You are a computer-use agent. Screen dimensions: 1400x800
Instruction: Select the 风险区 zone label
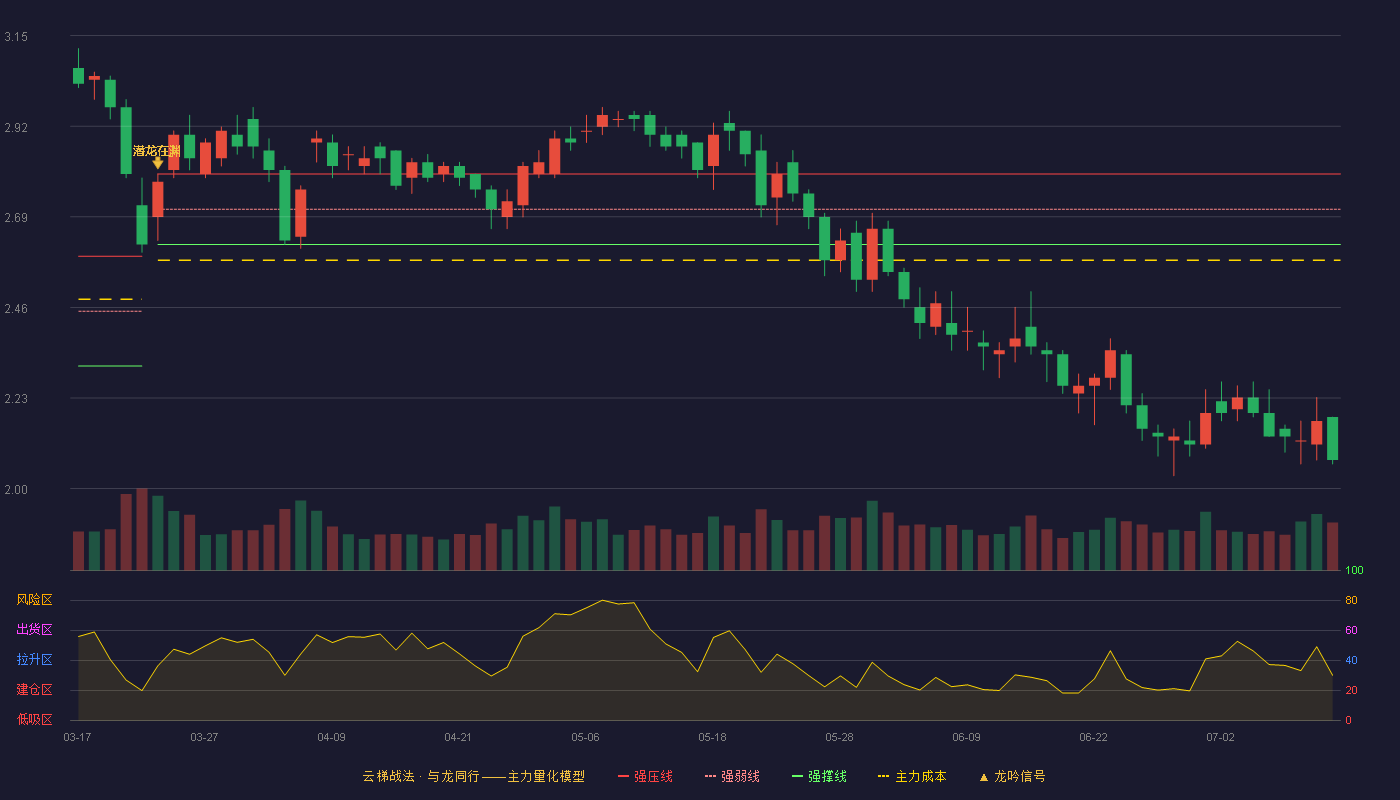[x=34, y=600]
